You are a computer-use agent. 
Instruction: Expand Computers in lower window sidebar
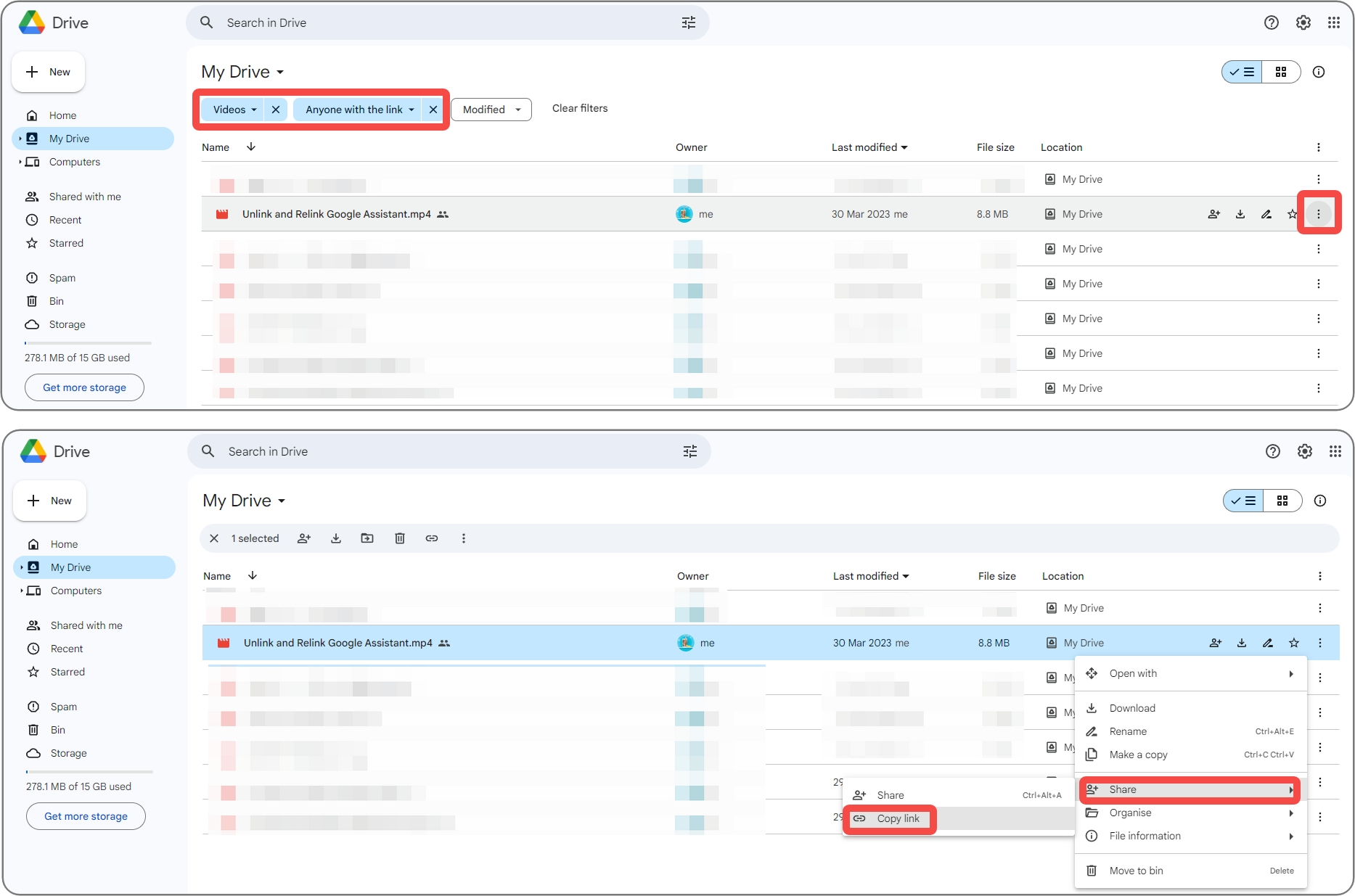(22, 591)
